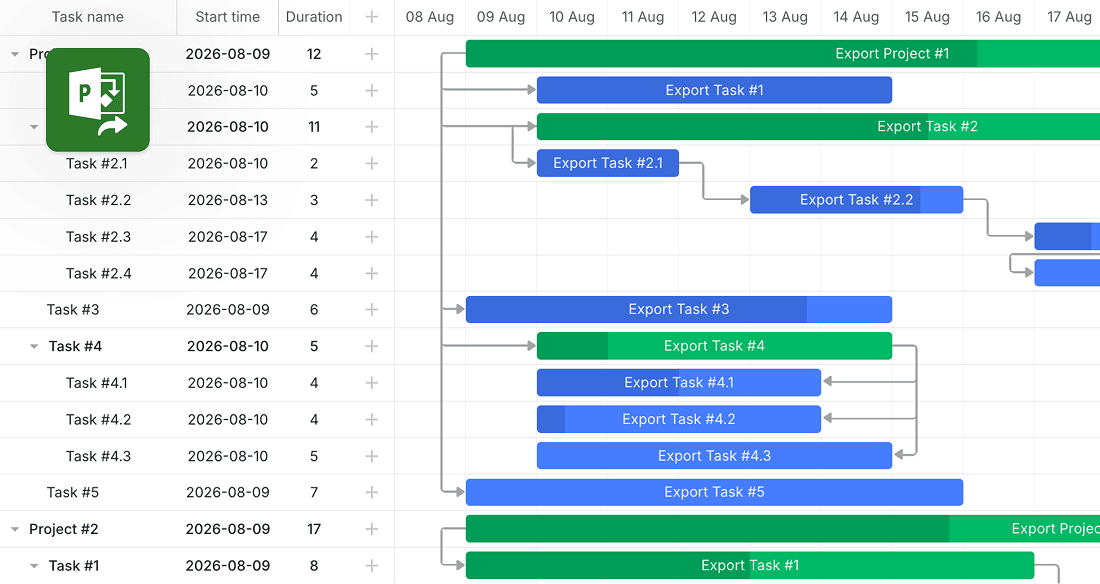Add subtask in Project #2 row
The width and height of the screenshot is (1100, 584).
tap(372, 529)
